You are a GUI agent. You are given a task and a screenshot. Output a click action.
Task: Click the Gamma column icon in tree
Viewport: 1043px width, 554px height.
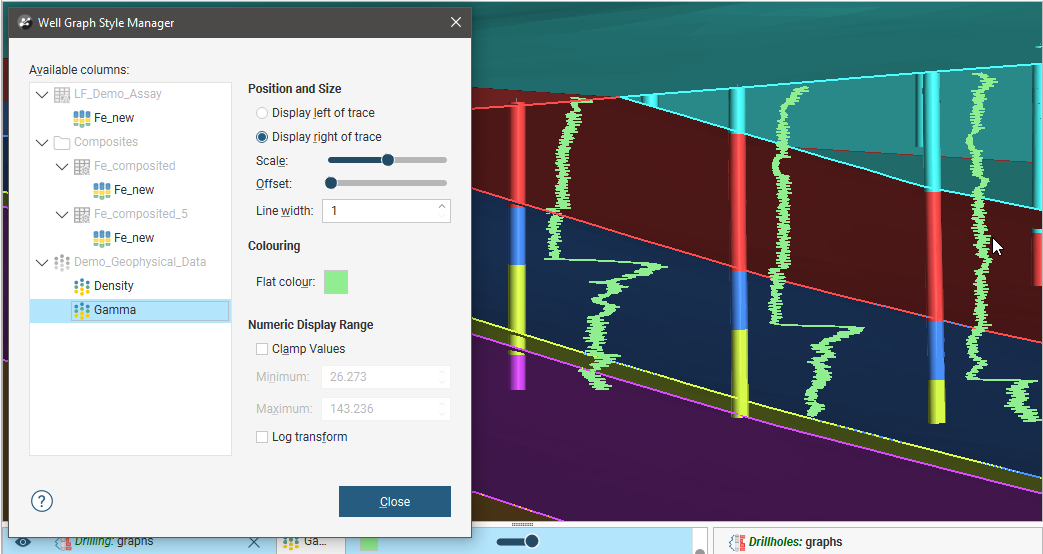point(82,310)
